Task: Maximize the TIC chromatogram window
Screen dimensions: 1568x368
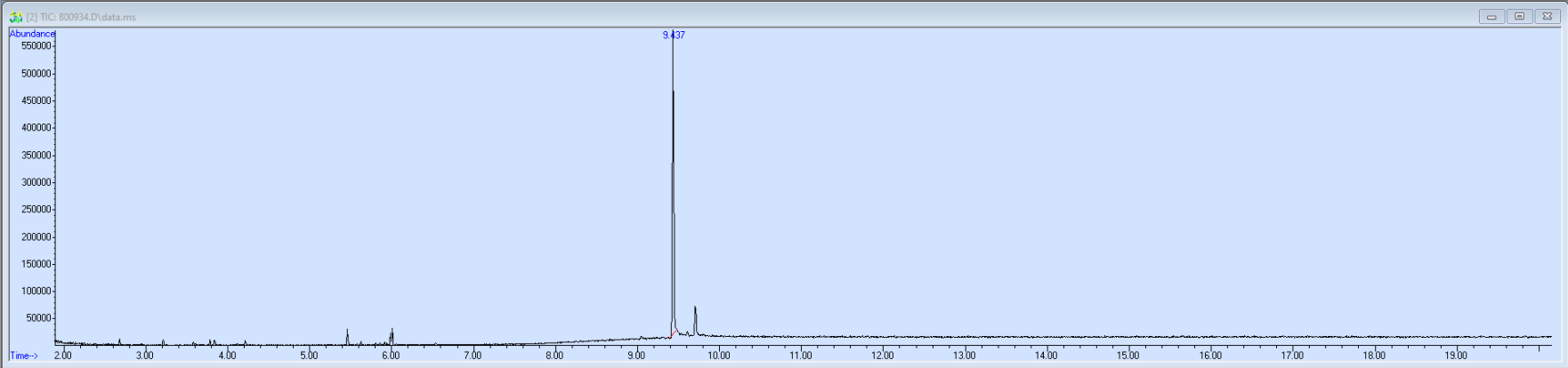Action: point(1519,16)
